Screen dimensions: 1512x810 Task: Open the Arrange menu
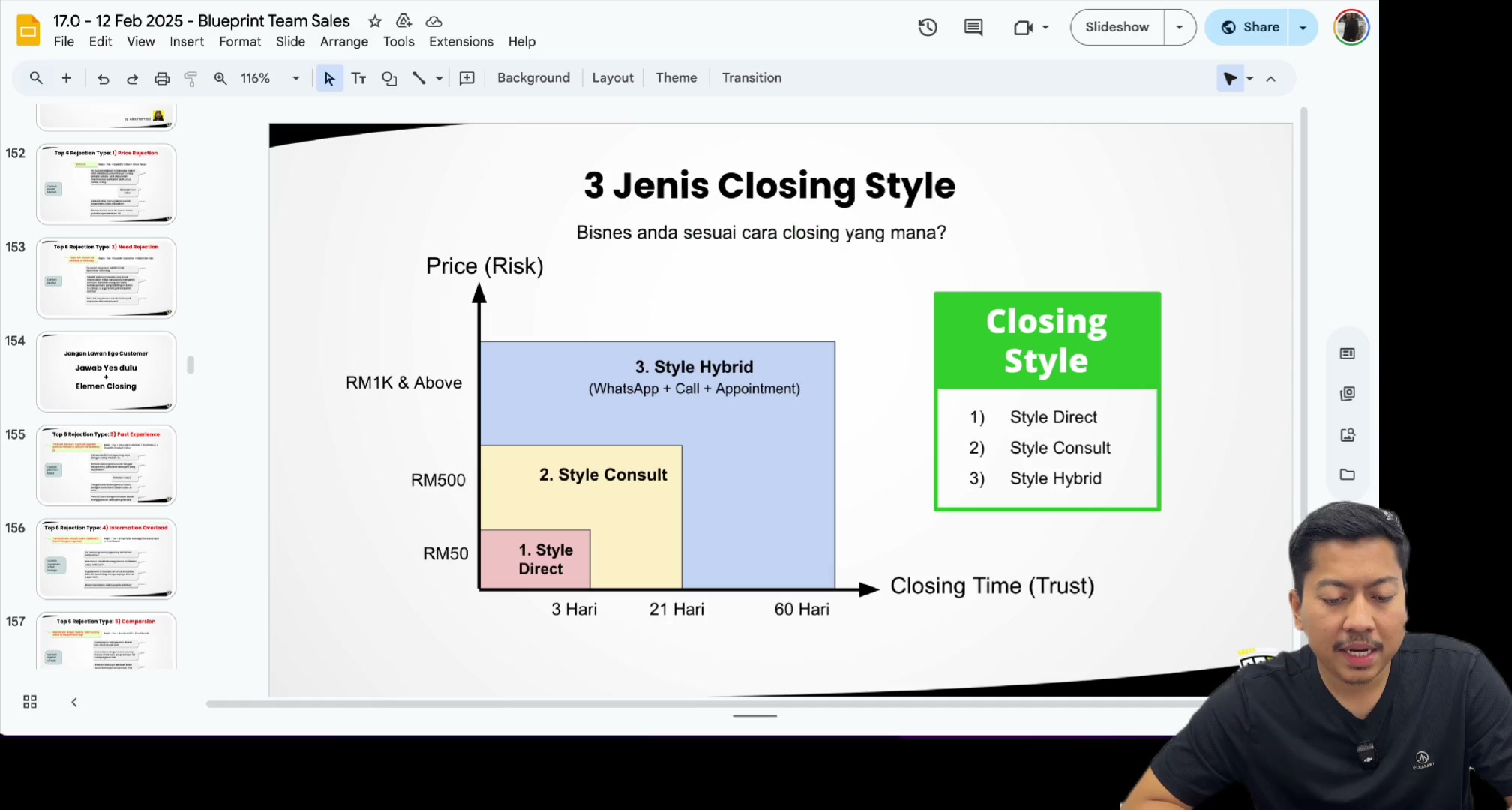point(344,42)
